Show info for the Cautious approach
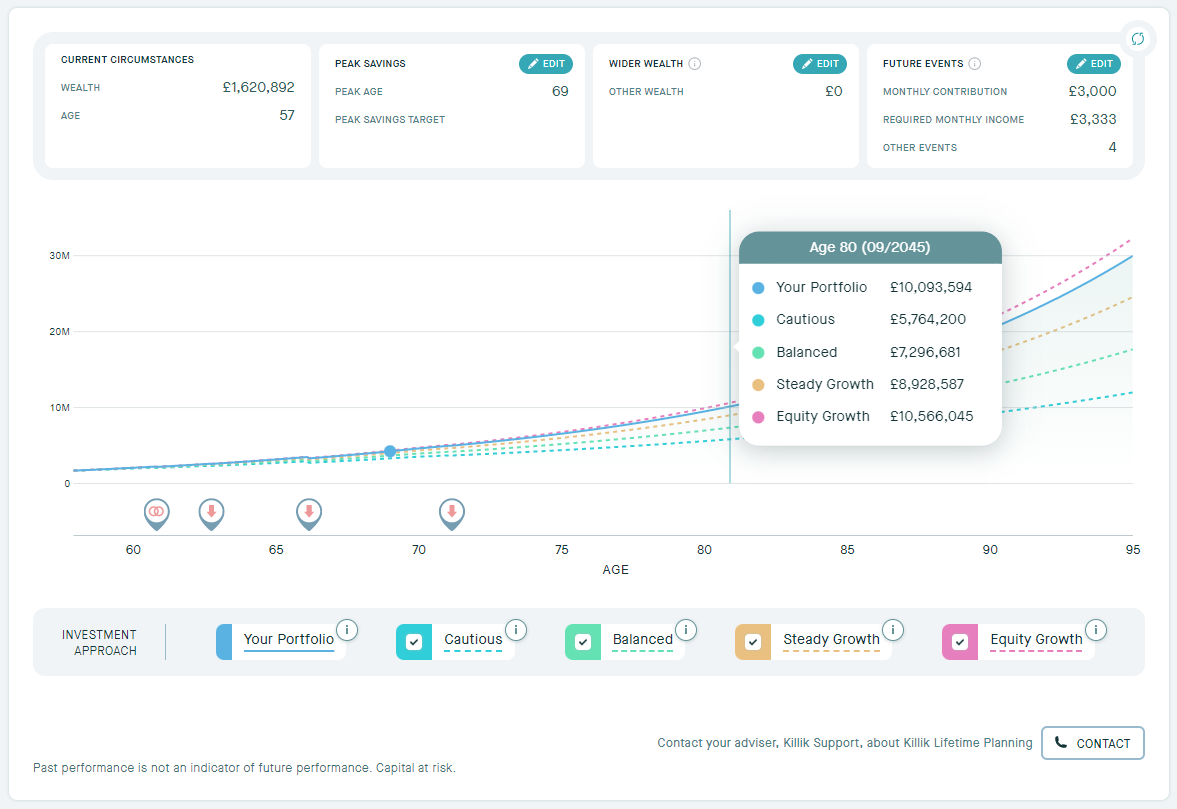This screenshot has width=1177, height=809. pos(515,629)
